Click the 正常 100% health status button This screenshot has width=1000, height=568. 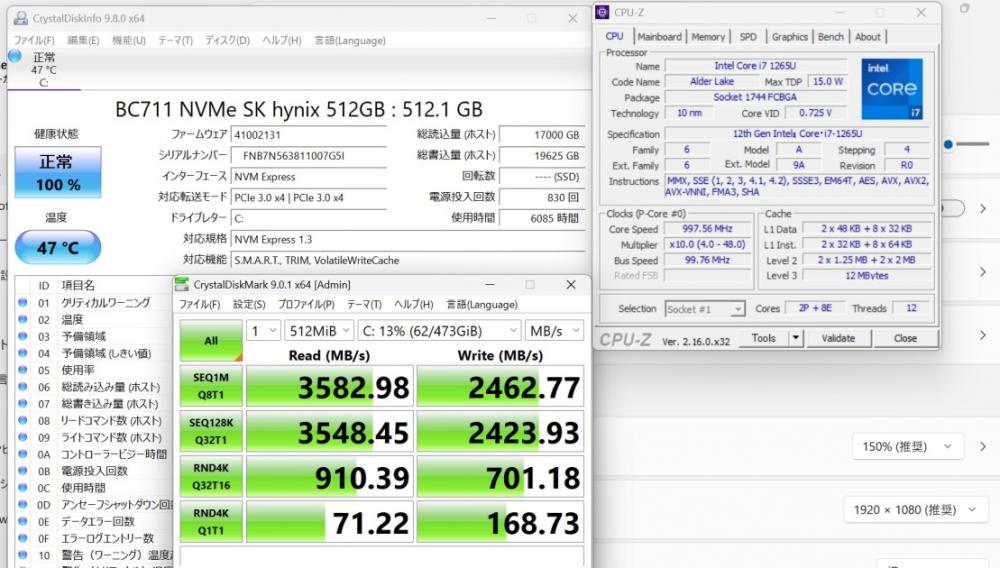tap(58, 172)
